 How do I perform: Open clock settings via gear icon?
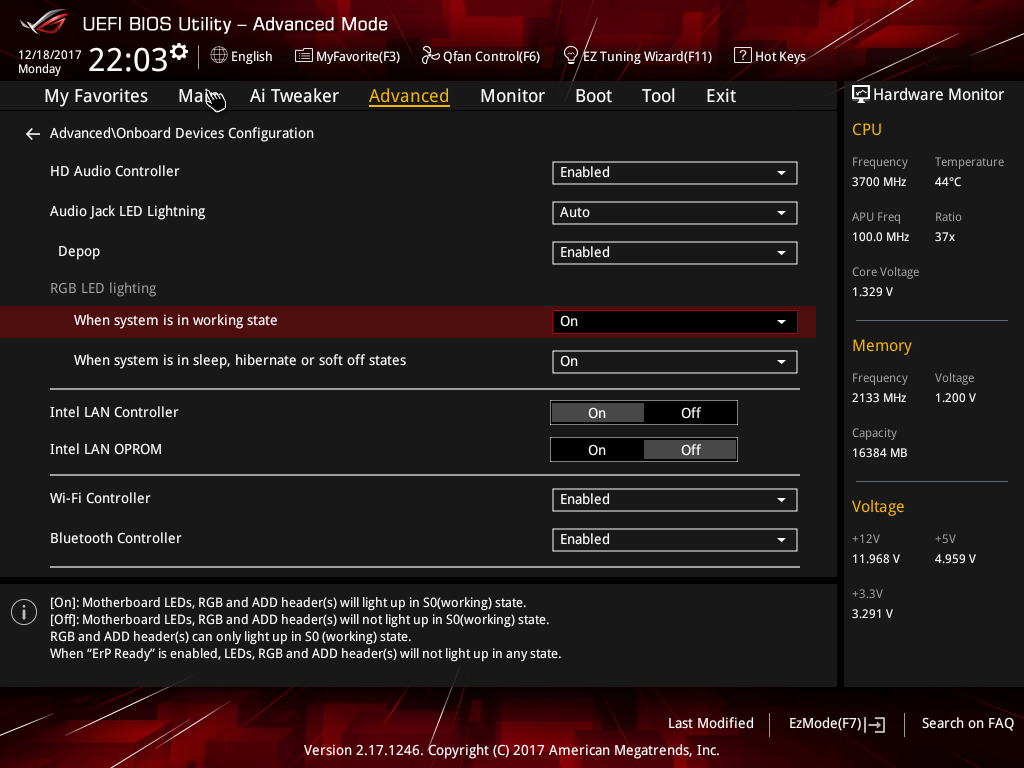click(179, 52)
